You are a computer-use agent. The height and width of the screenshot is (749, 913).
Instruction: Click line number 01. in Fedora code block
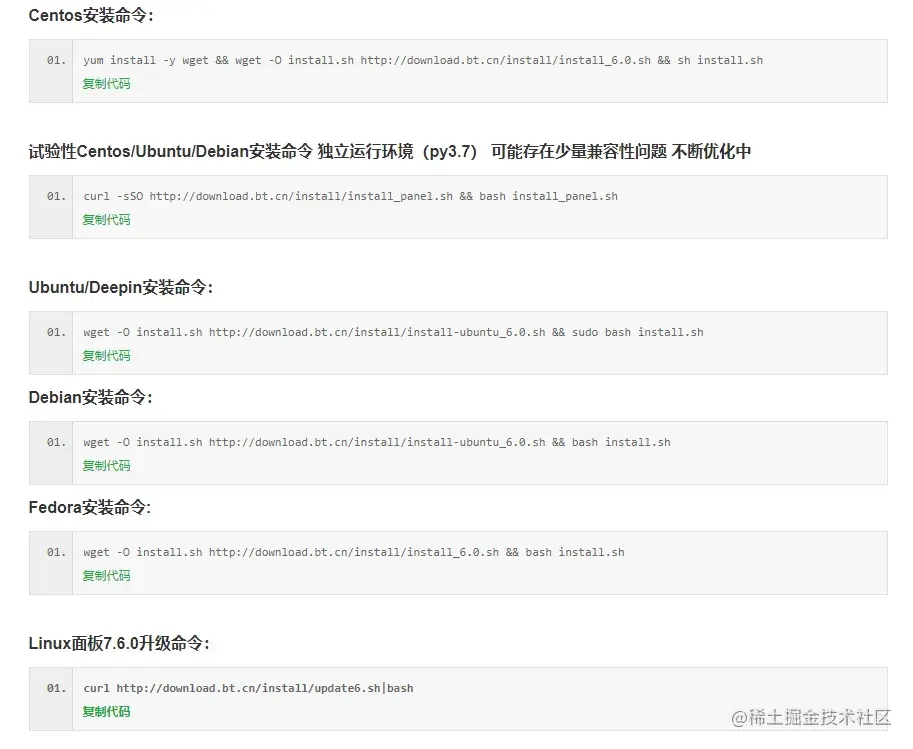[x=56, y=552]
